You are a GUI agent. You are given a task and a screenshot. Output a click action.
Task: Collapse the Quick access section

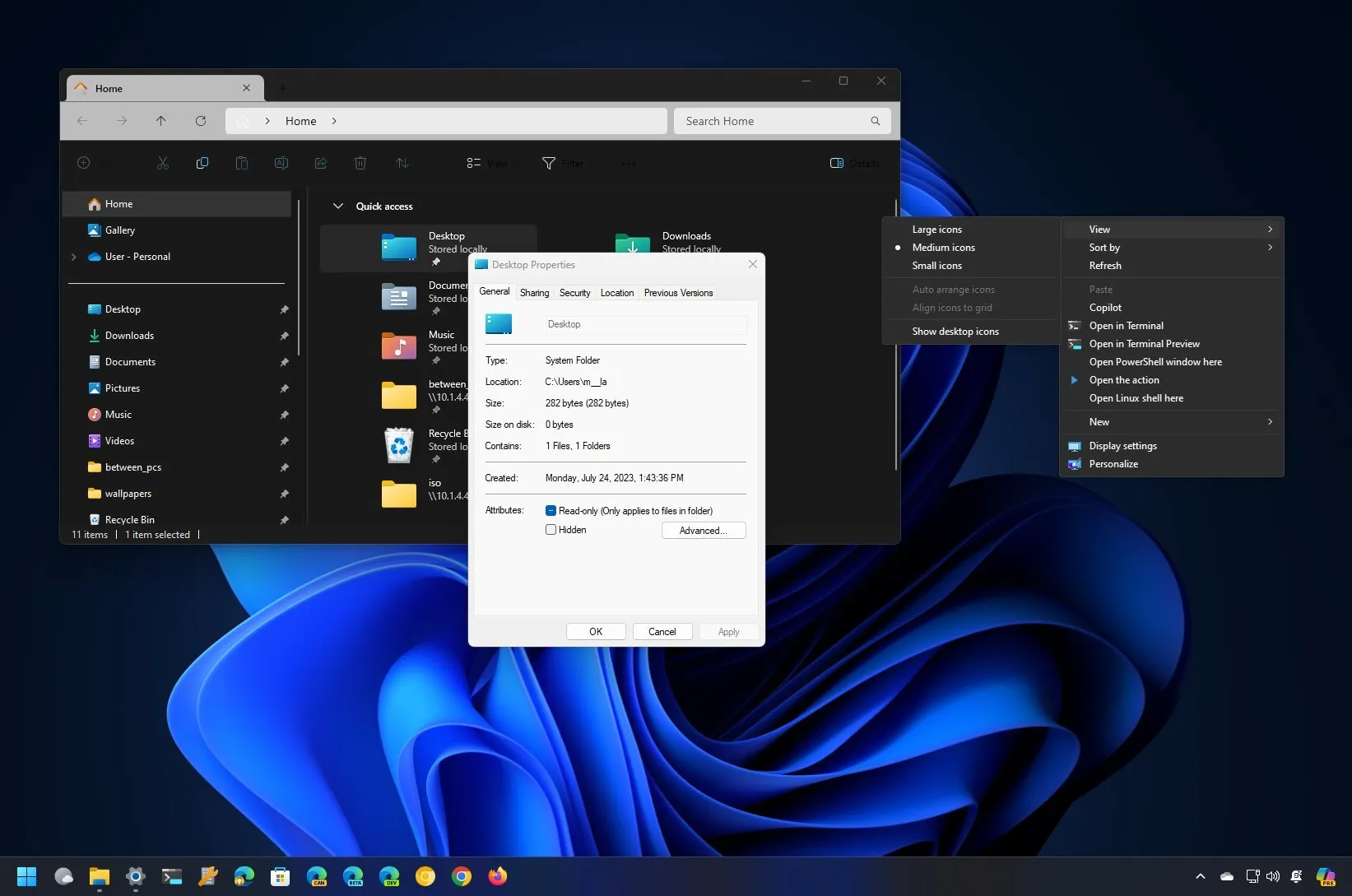tap(338, 206)
